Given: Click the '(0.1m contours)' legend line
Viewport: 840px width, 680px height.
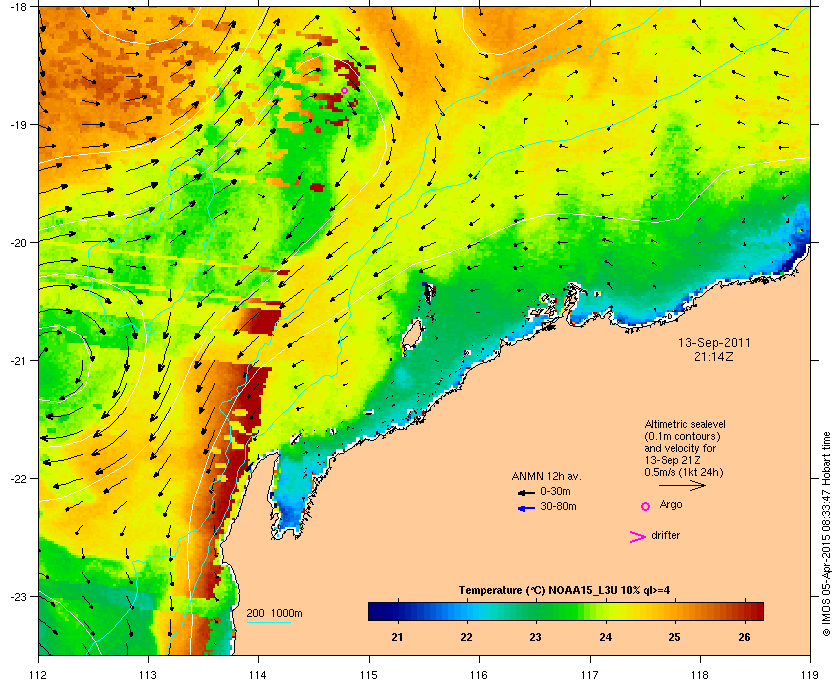Looking at the screenshot, I should 682,436.
